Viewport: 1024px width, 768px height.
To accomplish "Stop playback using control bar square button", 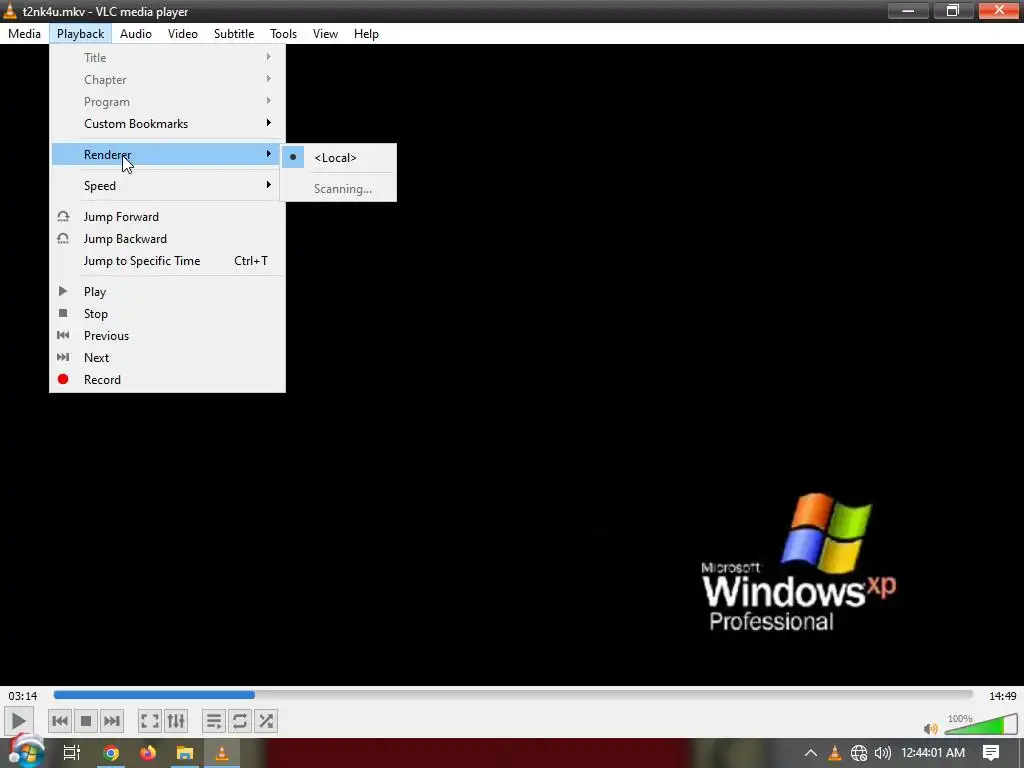I will [x=86, y=721].
